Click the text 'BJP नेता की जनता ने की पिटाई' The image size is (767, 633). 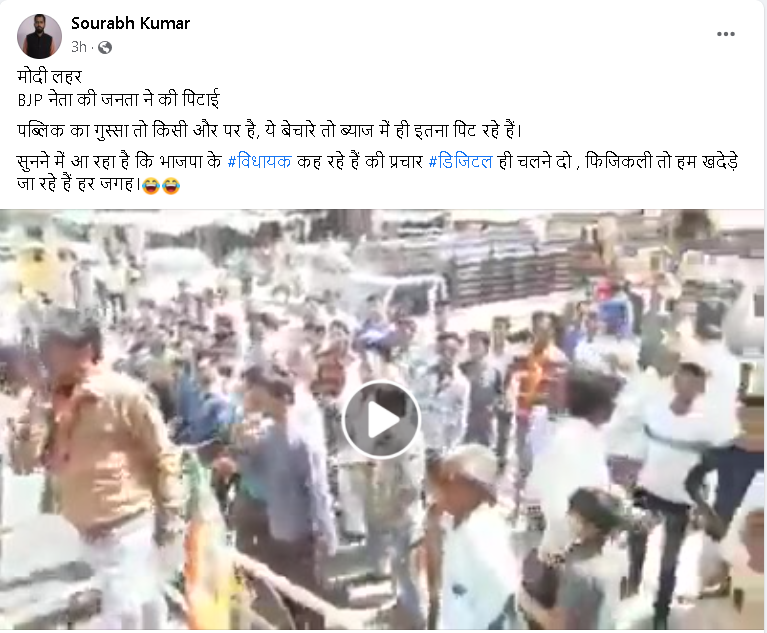(118, 100)
